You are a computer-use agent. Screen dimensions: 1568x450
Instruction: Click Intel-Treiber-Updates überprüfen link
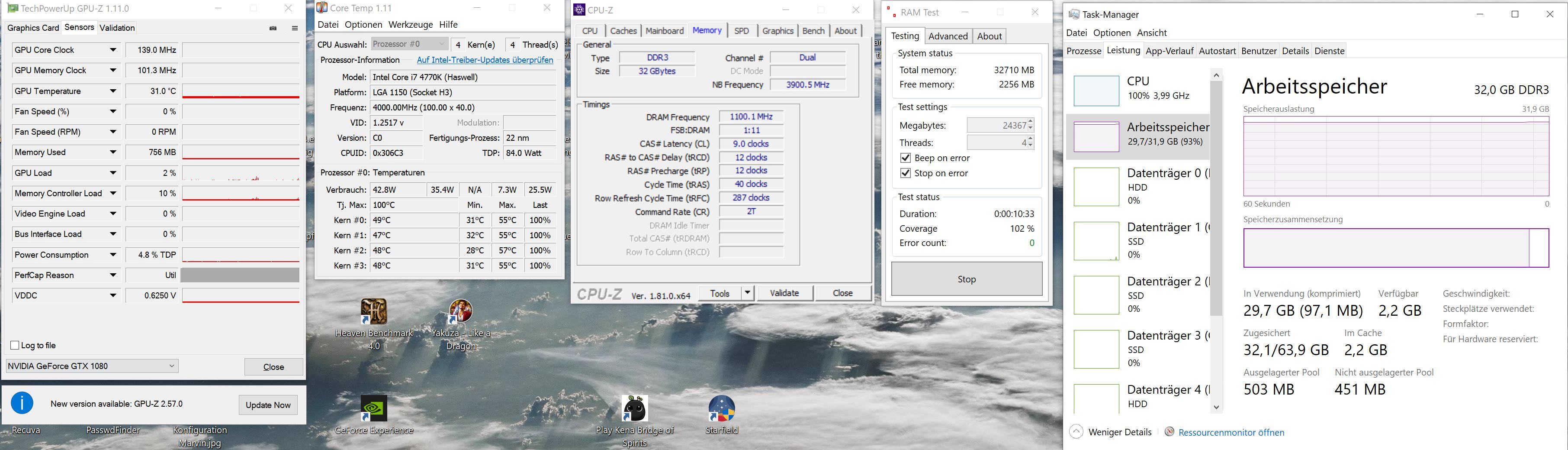click(485, 60)
